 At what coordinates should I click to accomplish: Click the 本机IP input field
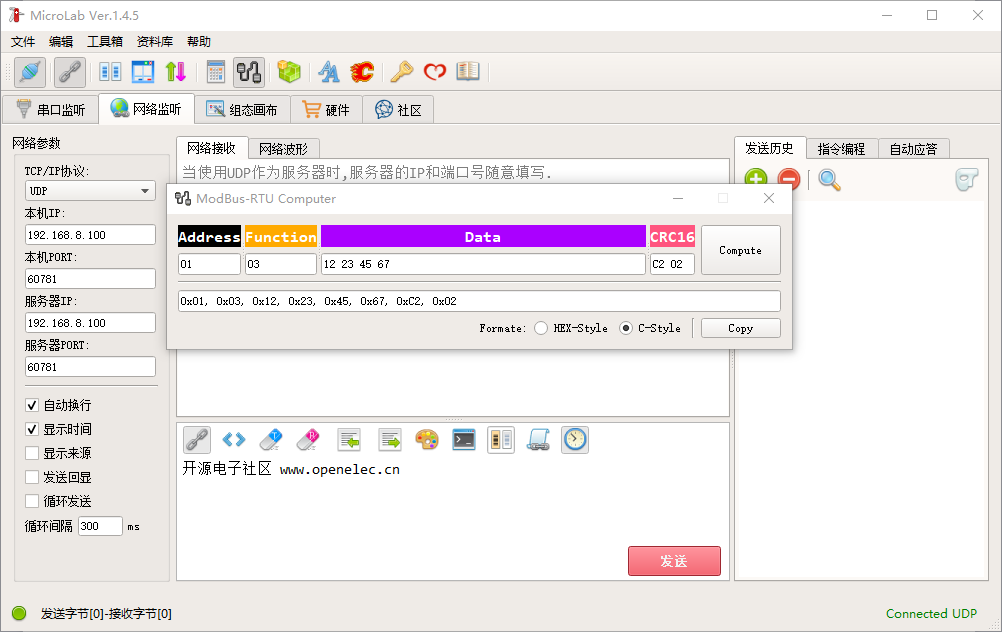coord(90,235)
